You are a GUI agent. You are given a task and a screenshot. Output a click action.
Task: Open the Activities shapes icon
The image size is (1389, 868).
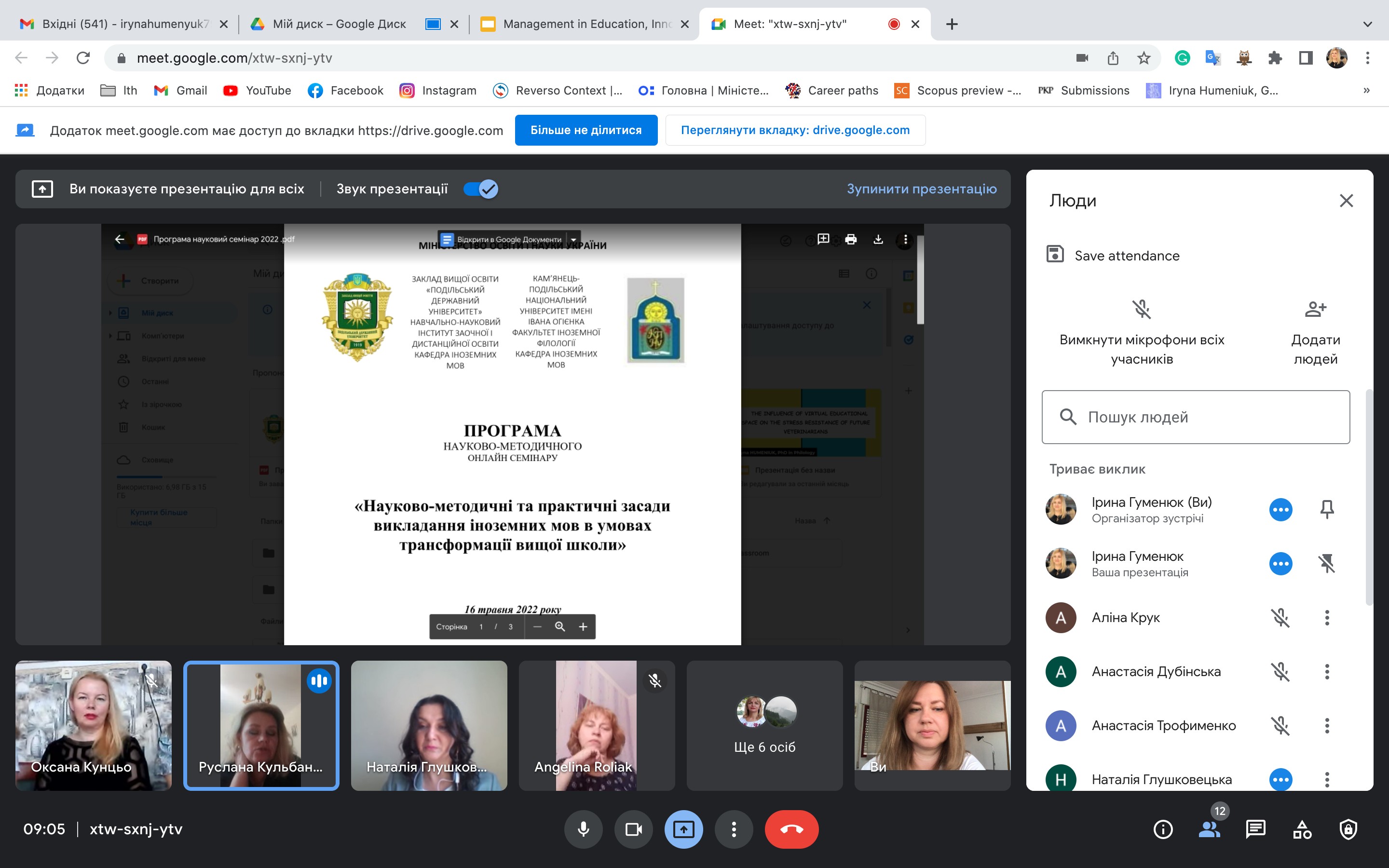click(x=1302, y=829)
